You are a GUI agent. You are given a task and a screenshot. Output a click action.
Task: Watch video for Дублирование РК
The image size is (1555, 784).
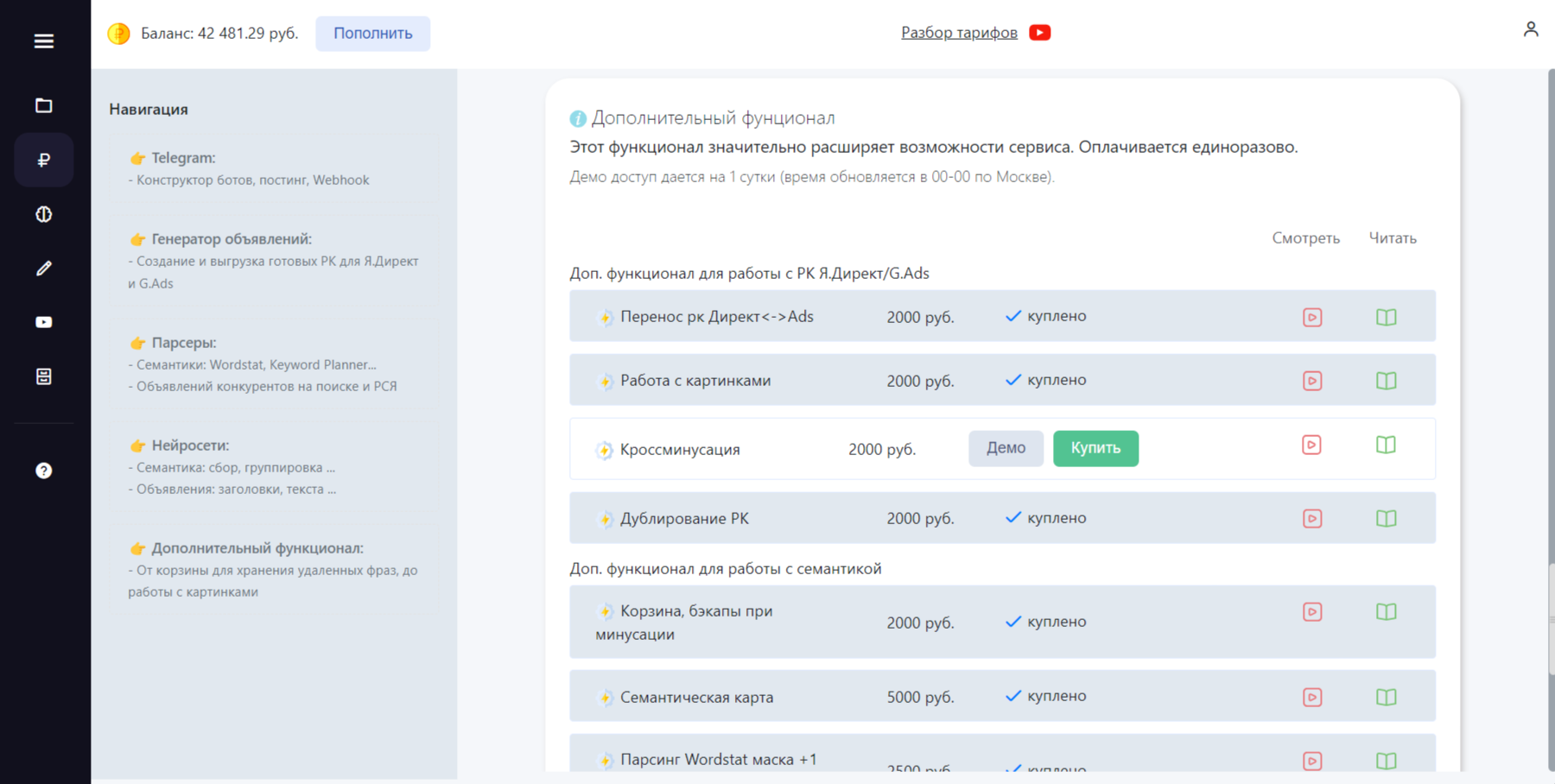[1312, 519]
